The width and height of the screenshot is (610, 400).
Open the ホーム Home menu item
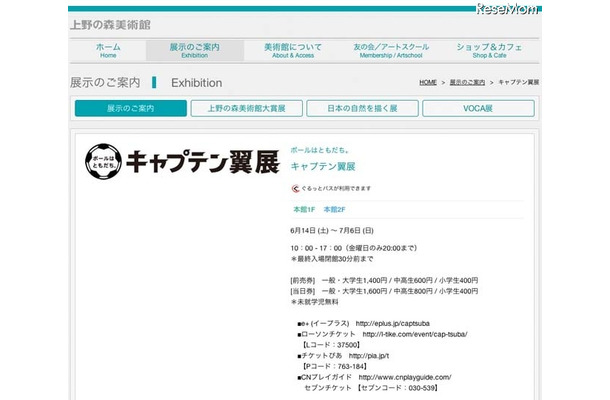pyautogui.click(x=108, y=51)
